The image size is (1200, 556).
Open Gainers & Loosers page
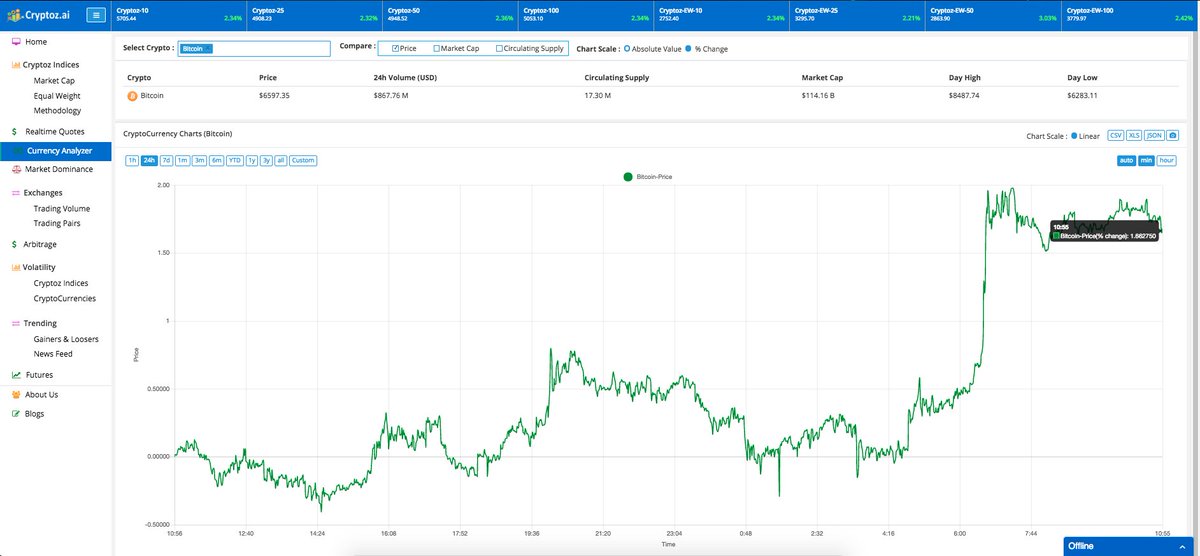coord(66,339)
